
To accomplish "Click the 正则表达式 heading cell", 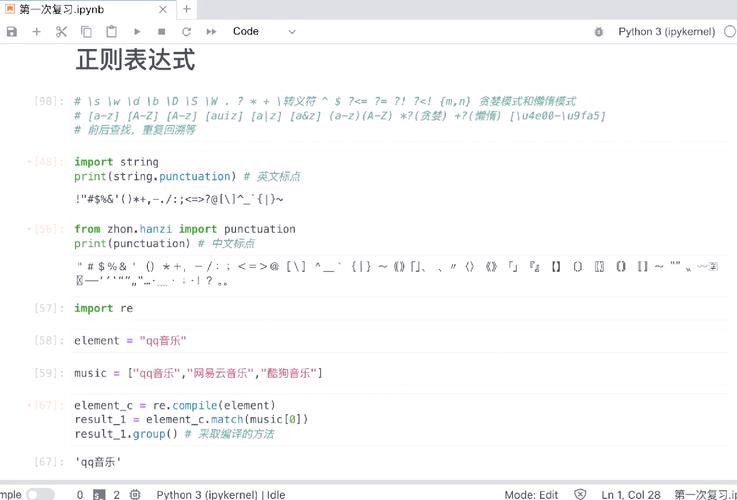I will click(135, 60).
